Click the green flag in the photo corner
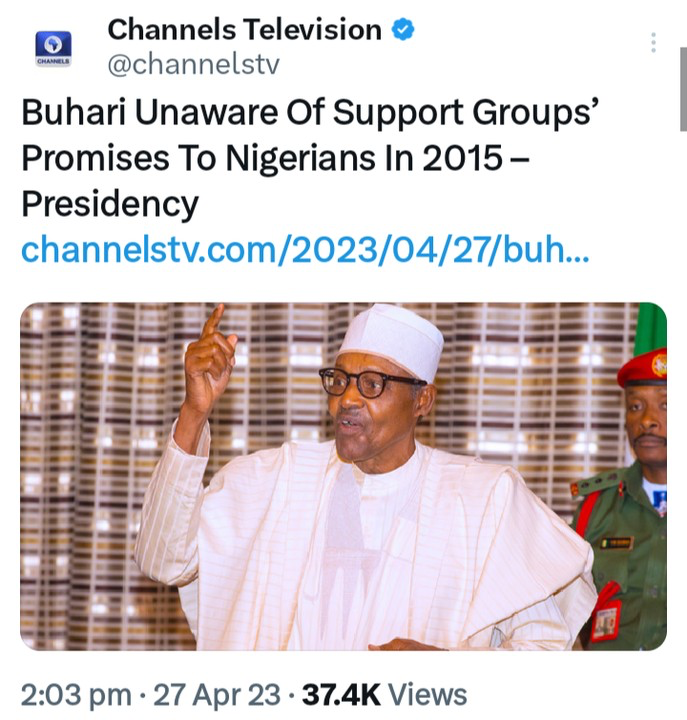This screenshot has width=687, height=720. 650,328
